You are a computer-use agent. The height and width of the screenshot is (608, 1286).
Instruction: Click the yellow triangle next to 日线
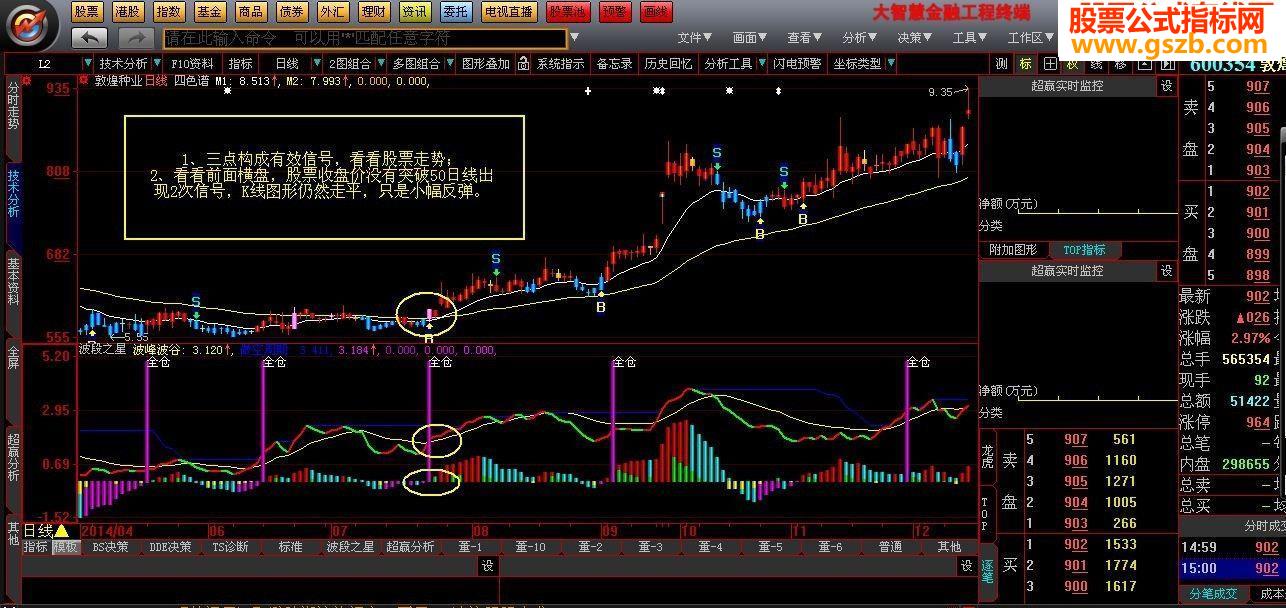[x=61, y=530]
